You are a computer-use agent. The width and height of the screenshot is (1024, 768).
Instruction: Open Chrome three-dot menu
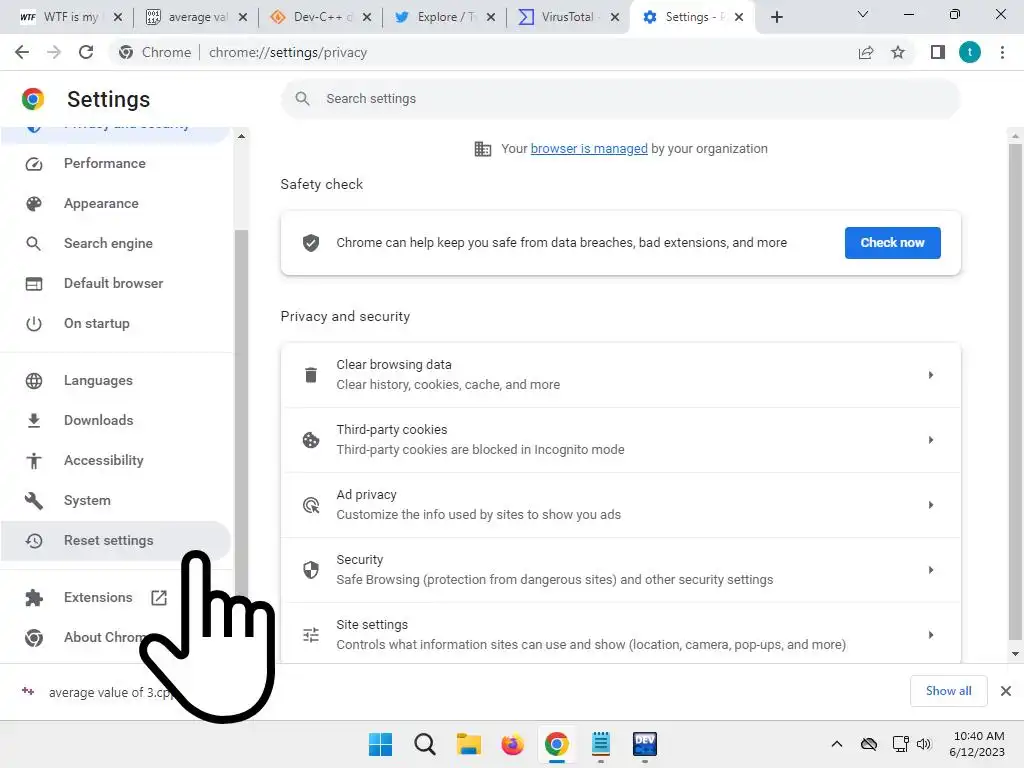[x=1002, y=52]
